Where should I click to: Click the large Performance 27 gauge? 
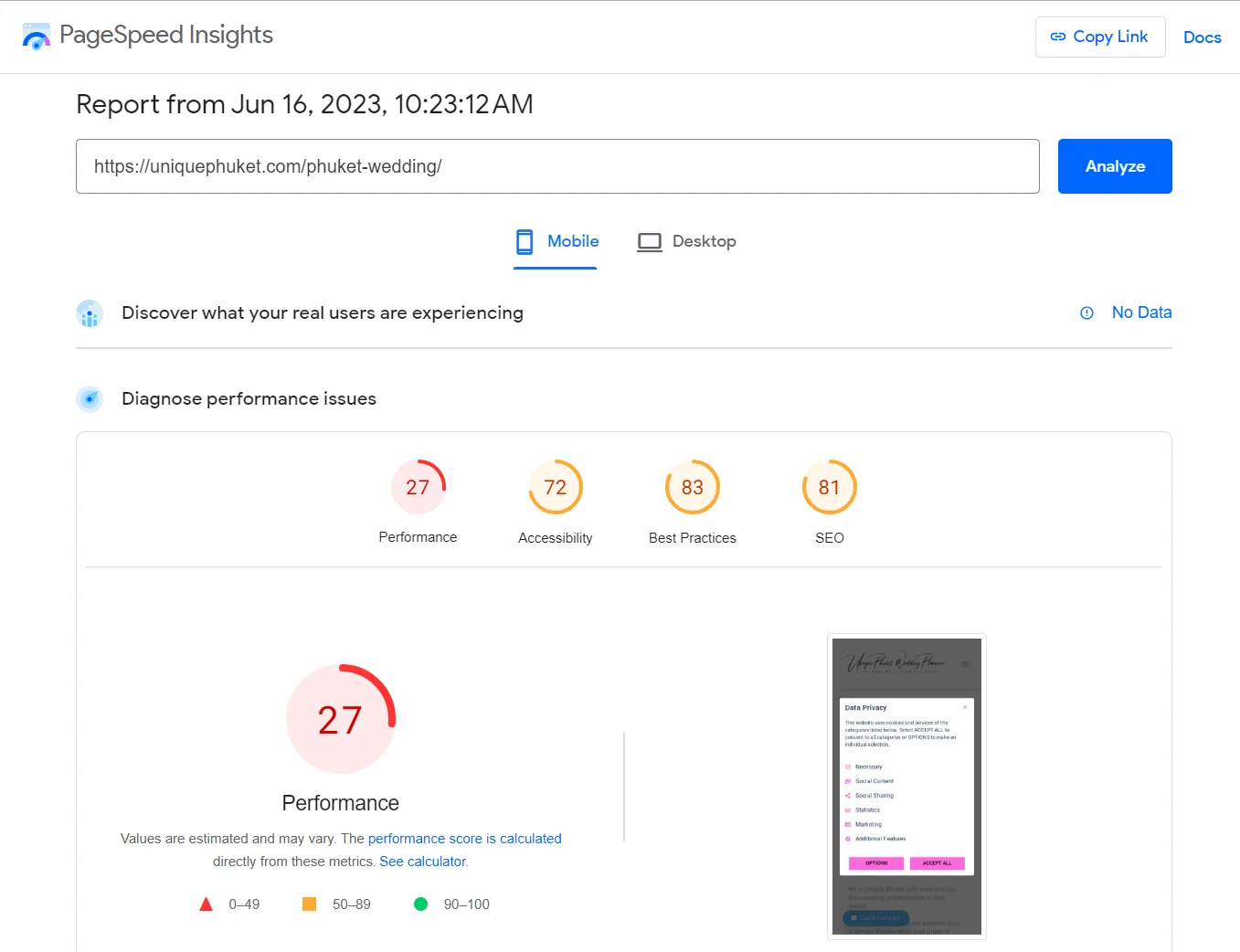[x=341, y=719]
